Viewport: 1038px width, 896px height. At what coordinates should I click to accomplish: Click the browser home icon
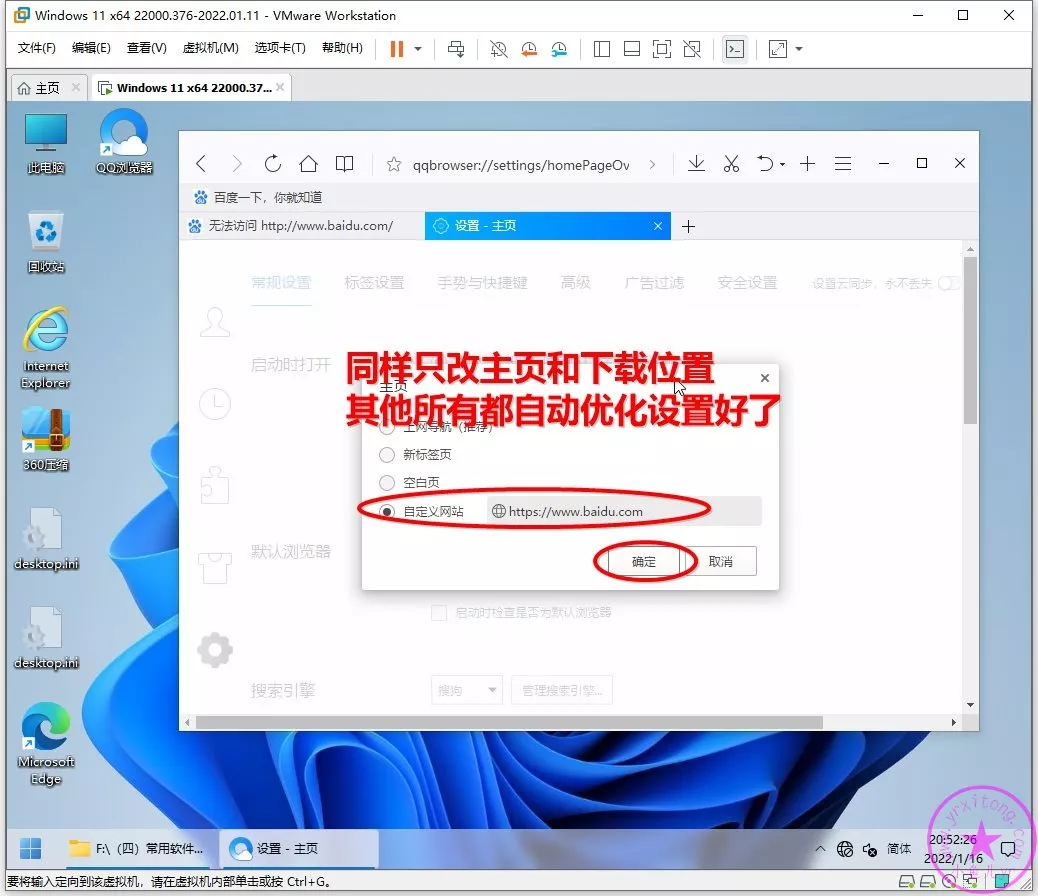[x=308, y=164]
